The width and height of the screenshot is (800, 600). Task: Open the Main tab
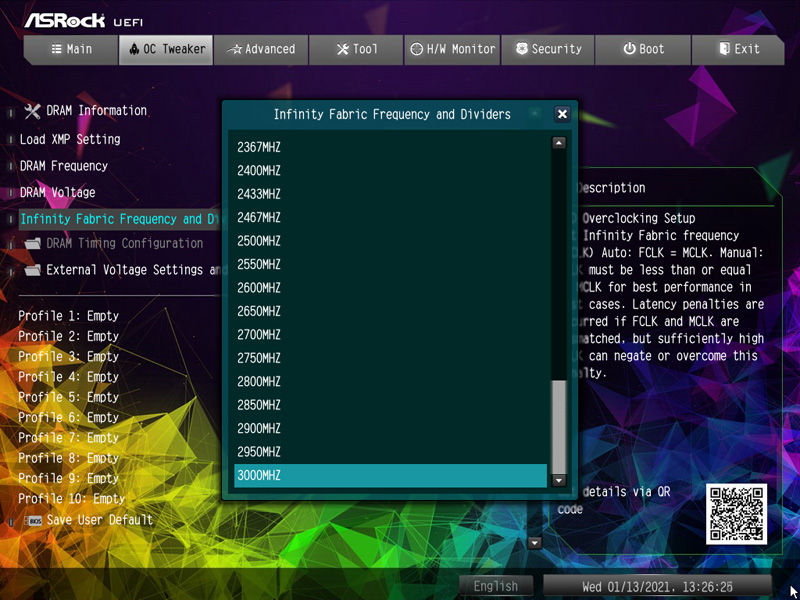tap(71, 49)
